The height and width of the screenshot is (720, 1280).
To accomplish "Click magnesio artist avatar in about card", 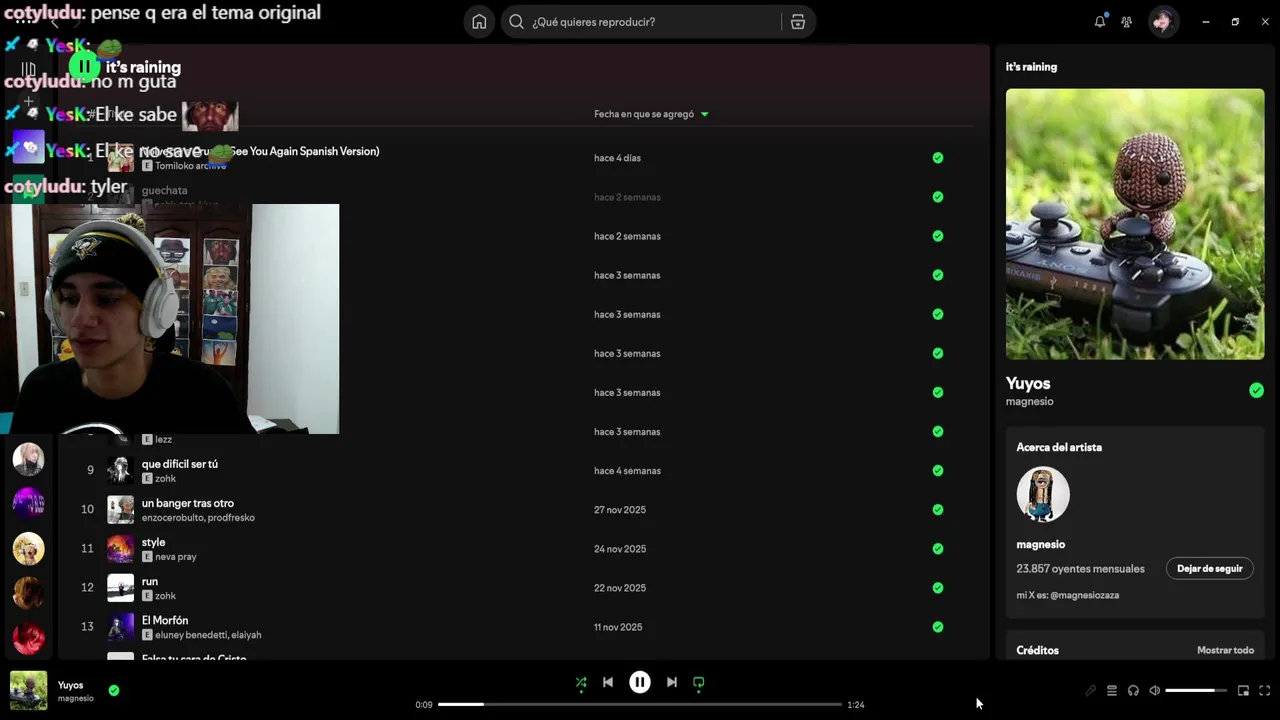I will tap(1043, 494).
